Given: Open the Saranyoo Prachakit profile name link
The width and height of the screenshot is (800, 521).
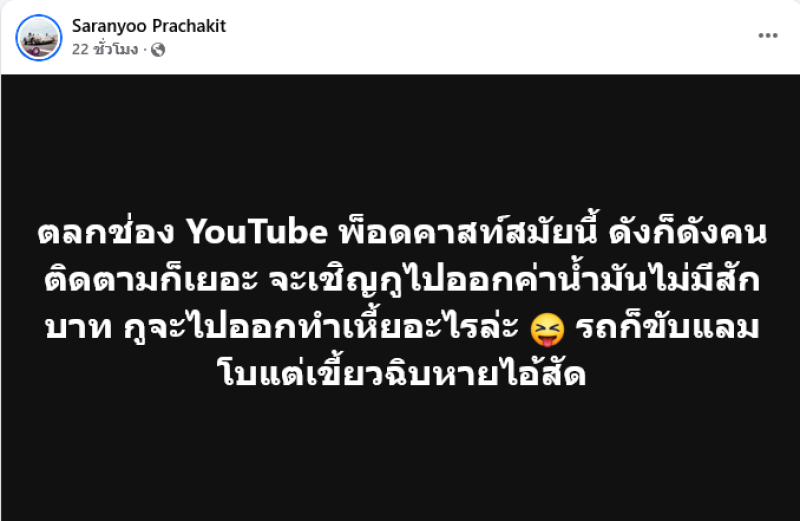Looking at the screenshot, I should 148,26.
